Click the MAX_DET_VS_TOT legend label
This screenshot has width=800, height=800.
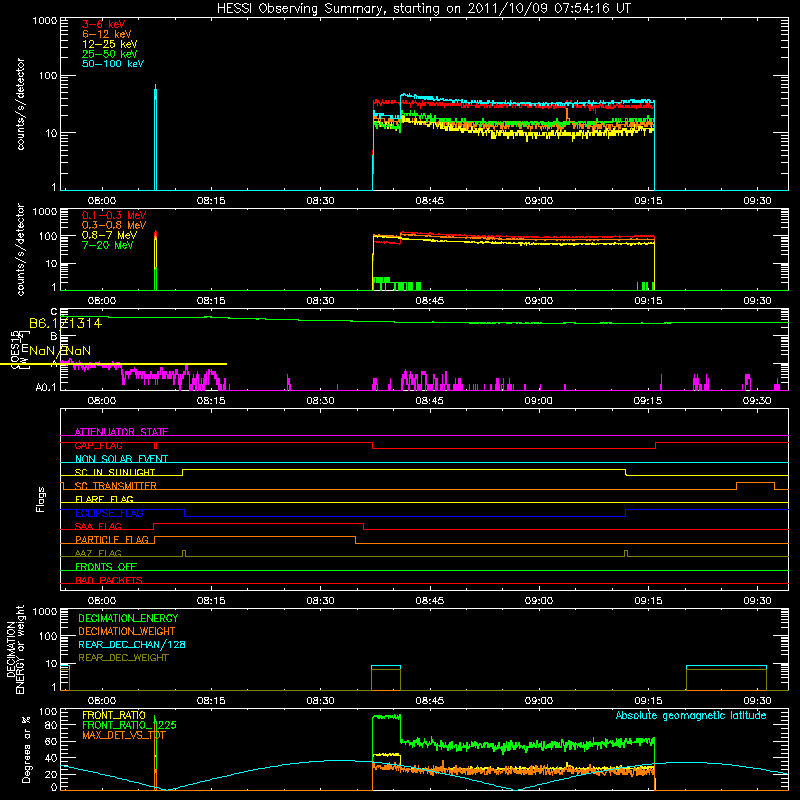(124, 735)
